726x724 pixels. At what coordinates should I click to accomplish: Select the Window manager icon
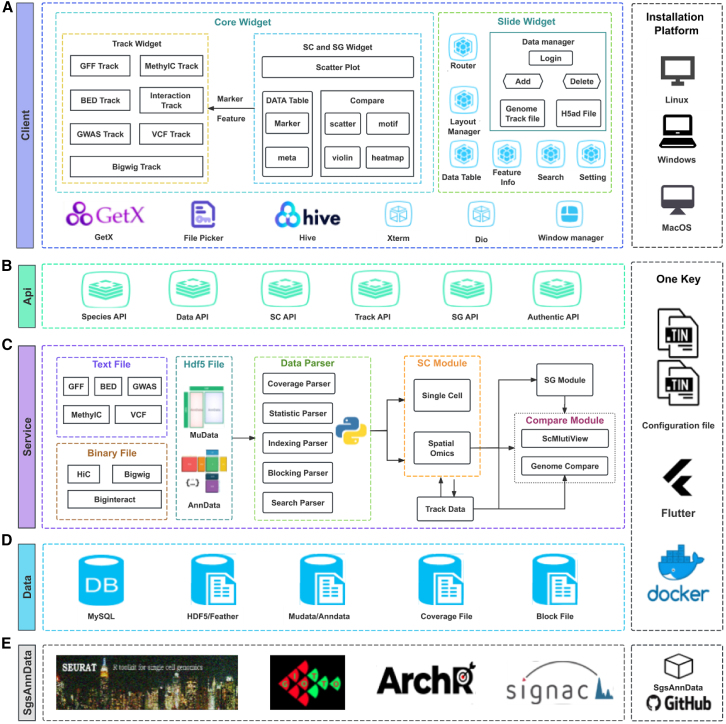click(x=569, y=214)
